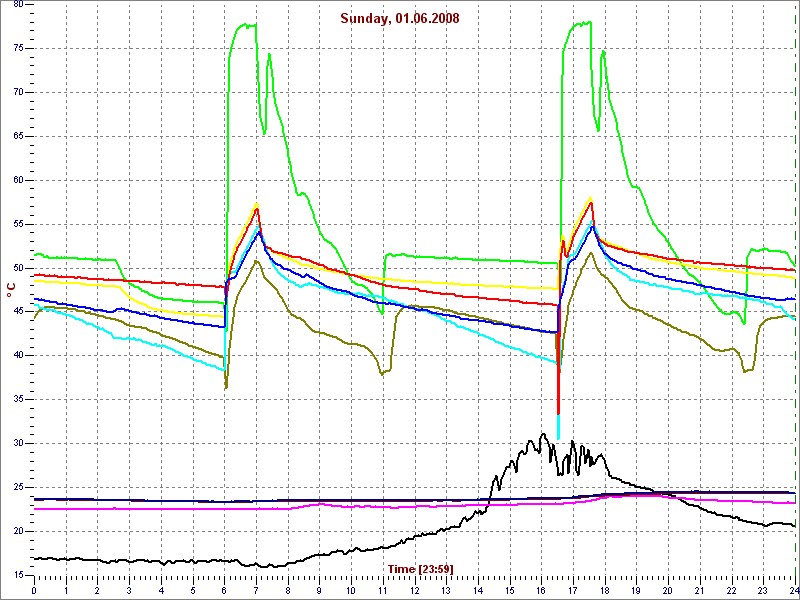Click the 15 label on the temperature axis
The height and width of the screenshot is (600, 800).
tap(19, 575)
